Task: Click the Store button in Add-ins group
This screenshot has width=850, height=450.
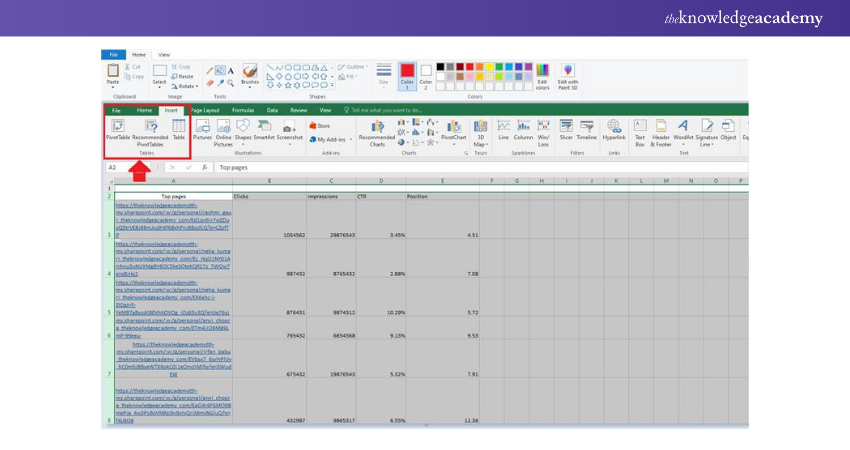Action: tap(320, 126)
